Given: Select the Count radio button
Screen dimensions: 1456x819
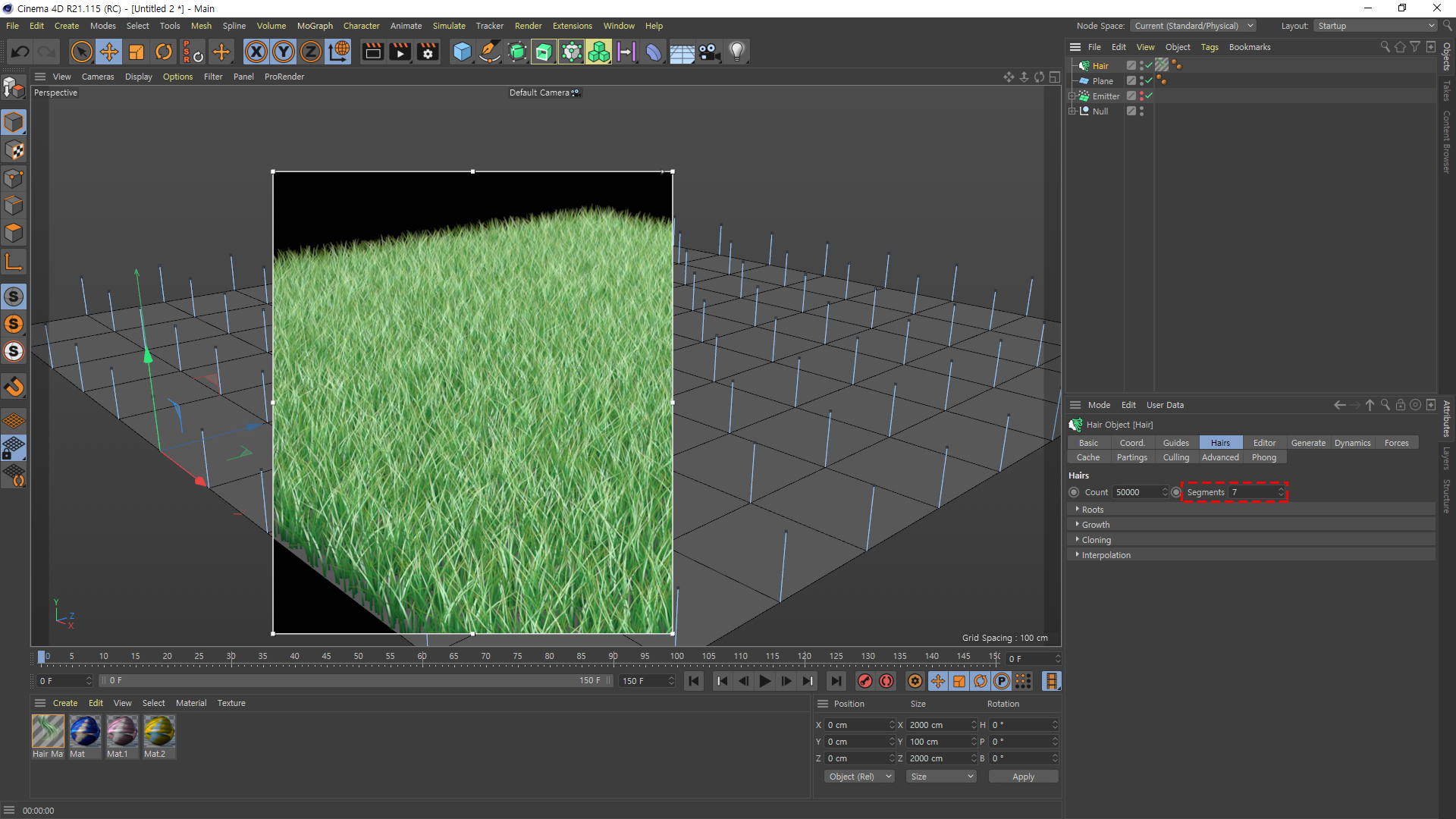Looking at the screenshot, I should (x=1074, y=492).
